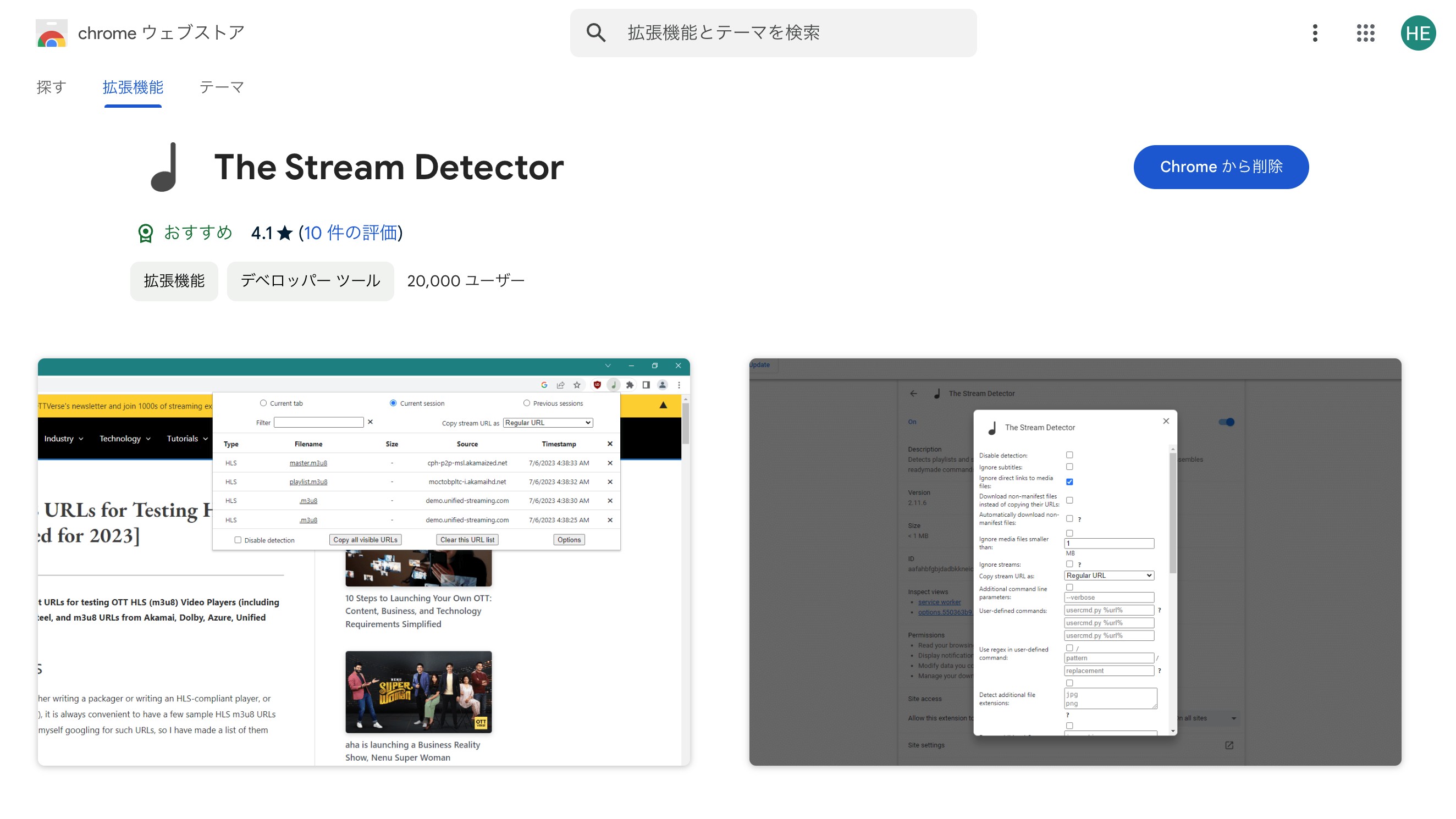Tick Disable detection checkbox in right preview dialog

click(1069, 455)
